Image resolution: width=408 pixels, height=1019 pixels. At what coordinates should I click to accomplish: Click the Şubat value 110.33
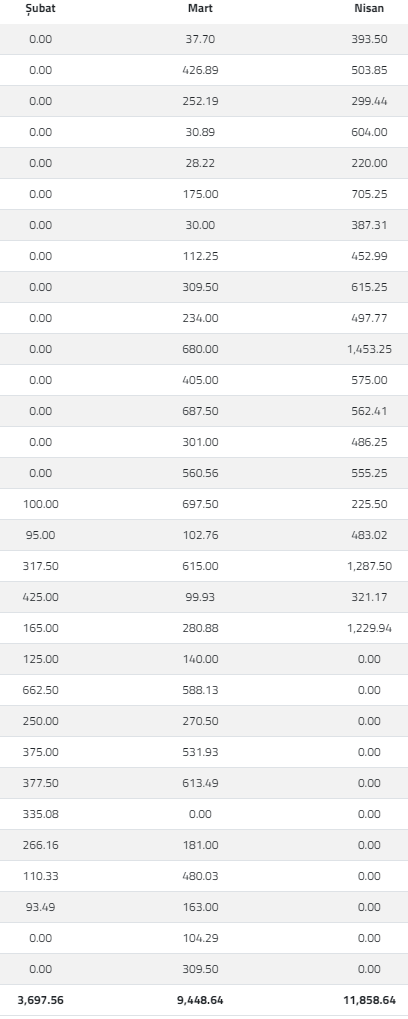coord(40,876)
